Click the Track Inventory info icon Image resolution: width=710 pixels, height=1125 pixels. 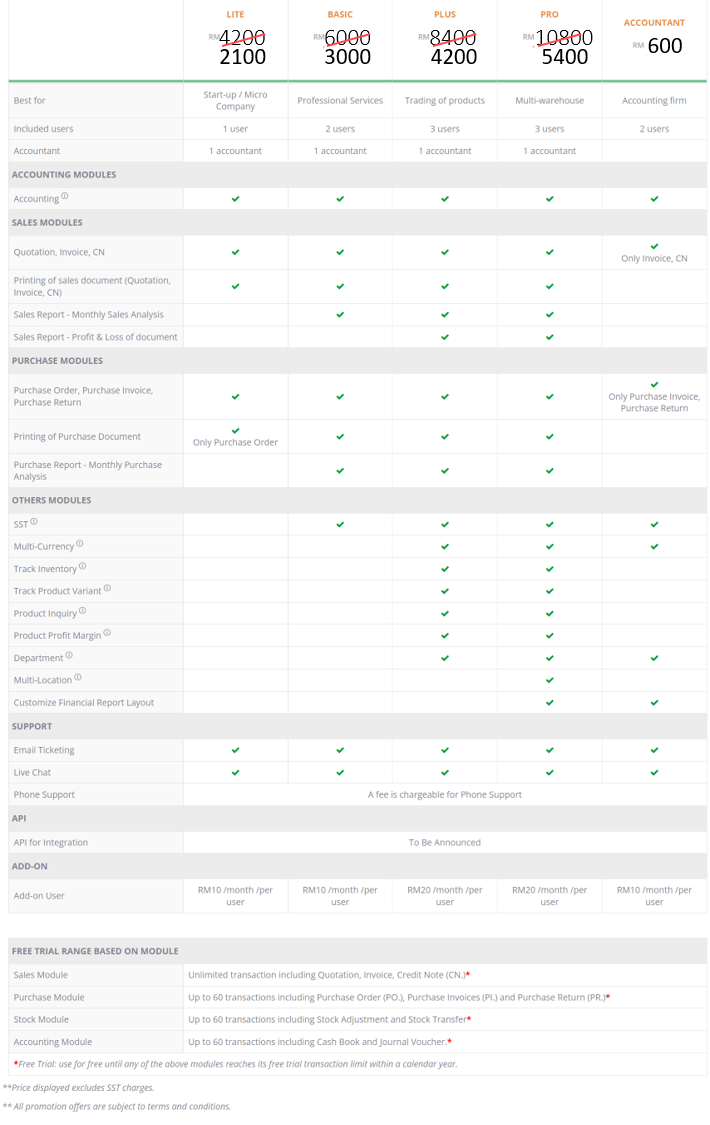point(82,566)
